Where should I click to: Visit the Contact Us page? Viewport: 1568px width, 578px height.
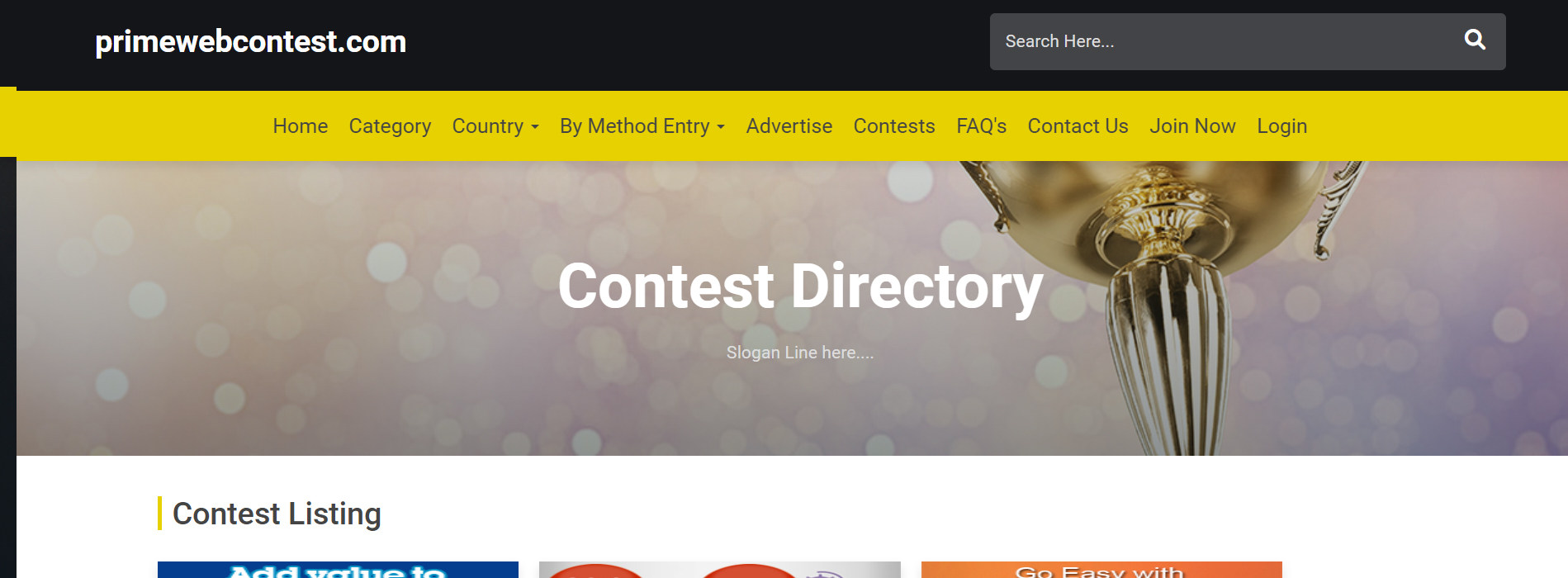point(1078,126)
